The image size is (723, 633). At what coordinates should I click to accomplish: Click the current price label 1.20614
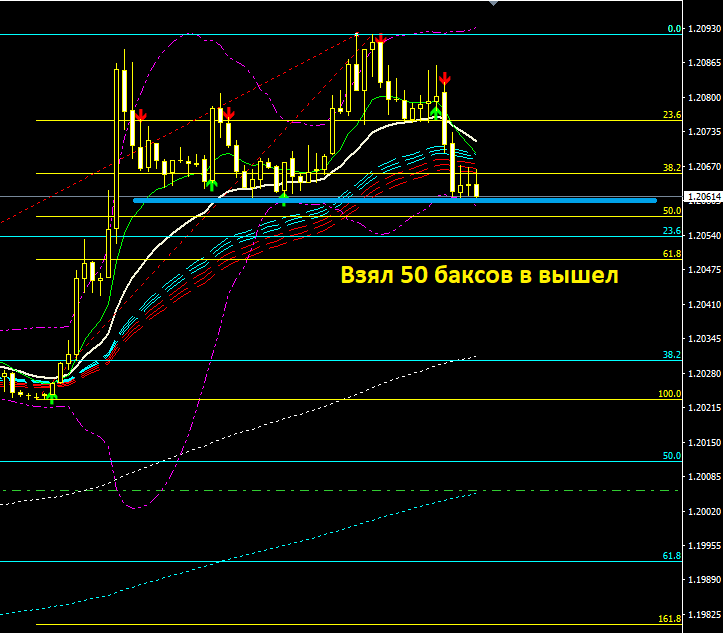[x=704, y=197]
